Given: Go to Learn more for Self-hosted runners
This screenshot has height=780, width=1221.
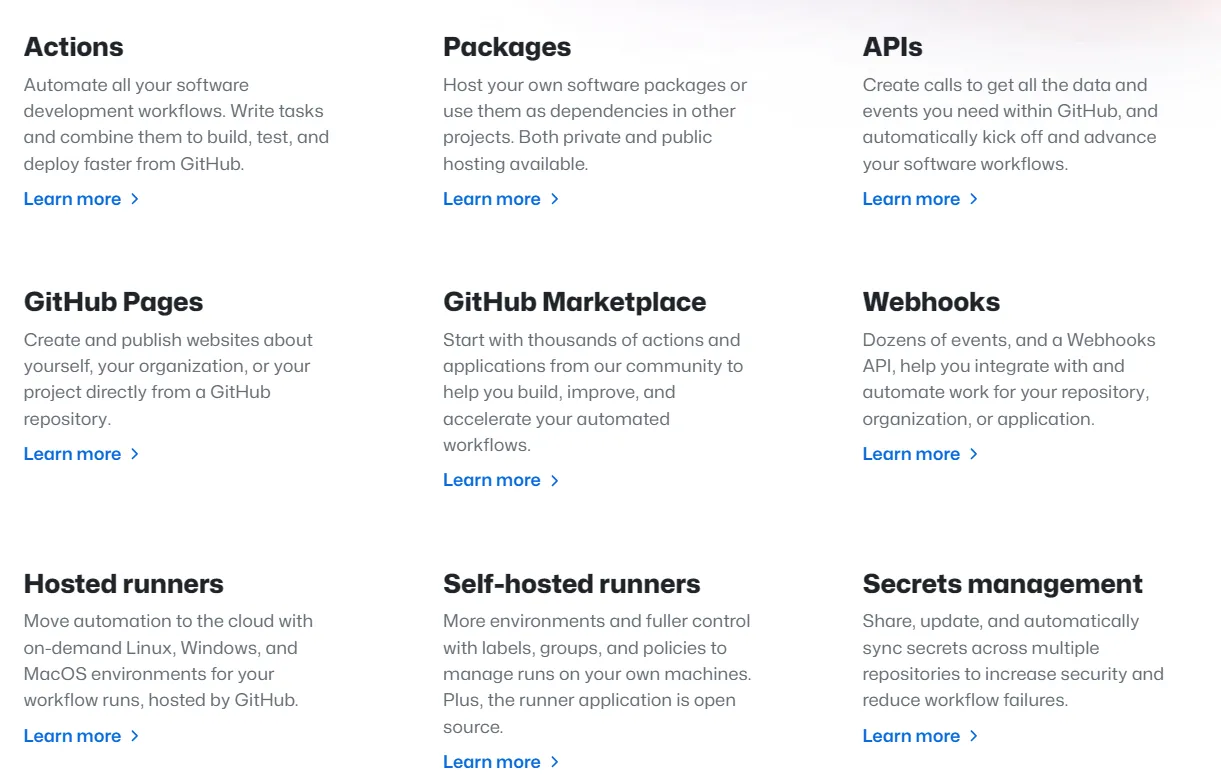Looking at the screenshot, I should 491,762.
